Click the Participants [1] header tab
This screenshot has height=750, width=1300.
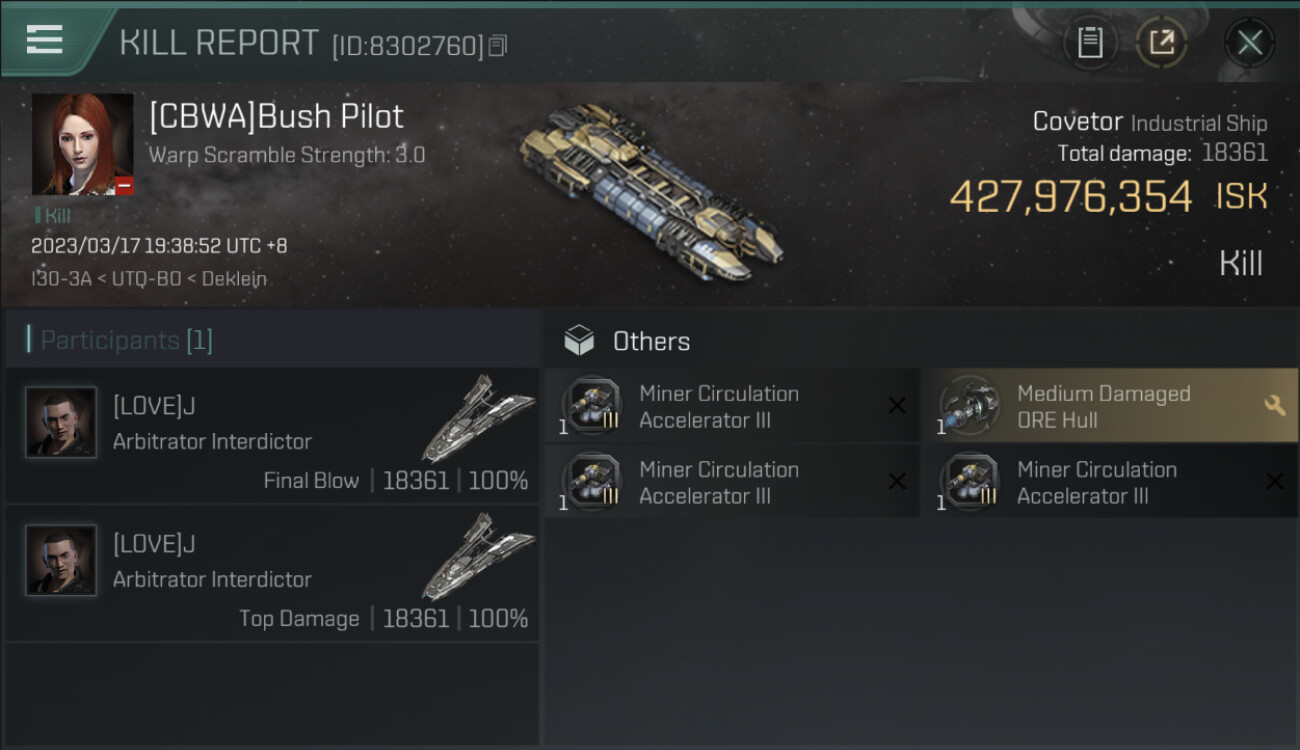click(126, 341)
